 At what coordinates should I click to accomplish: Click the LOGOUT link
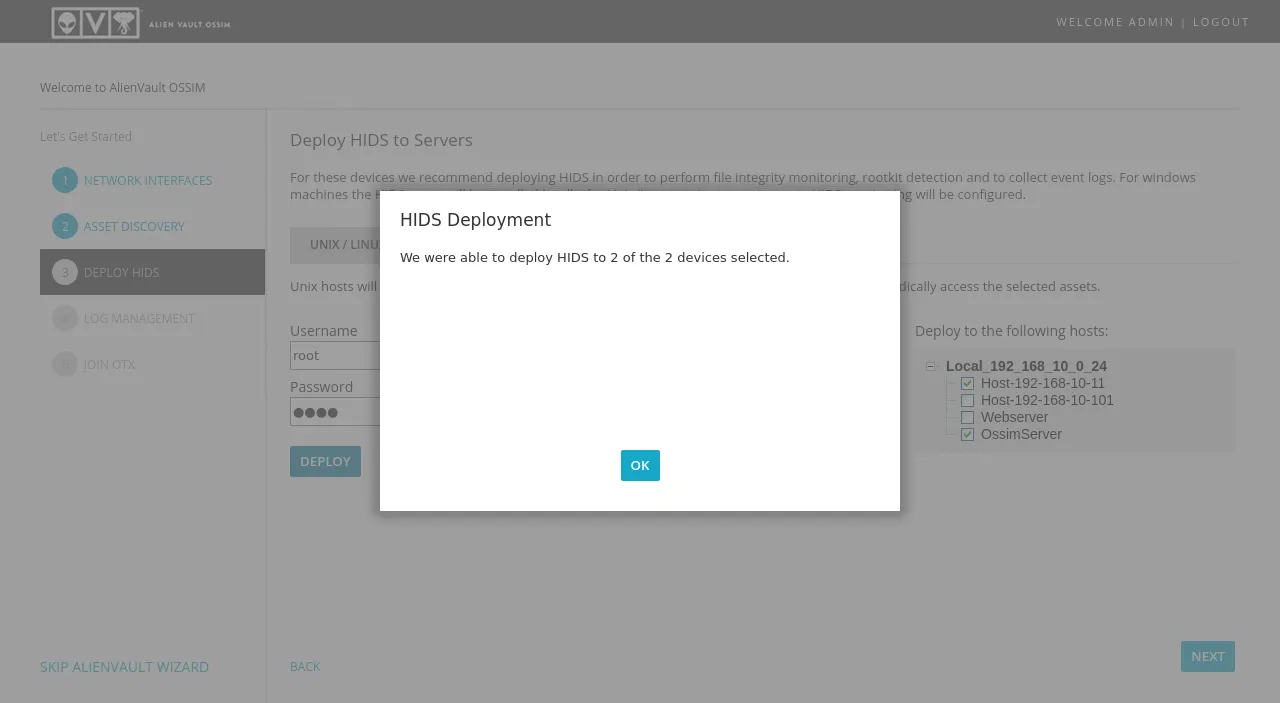coord(1220,22)
